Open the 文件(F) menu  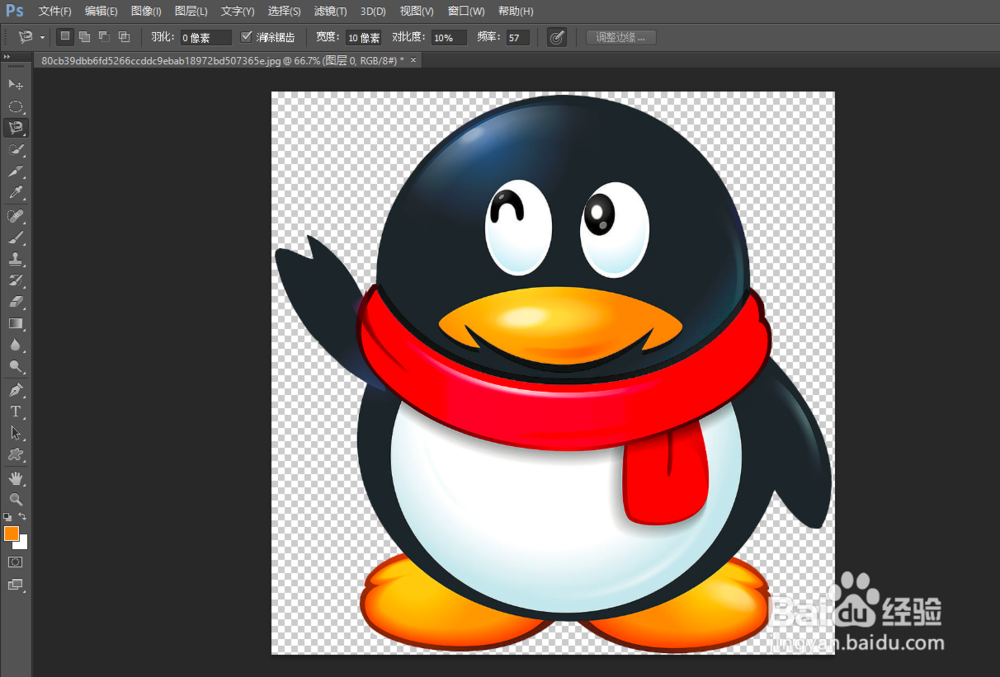click(55, 11)
